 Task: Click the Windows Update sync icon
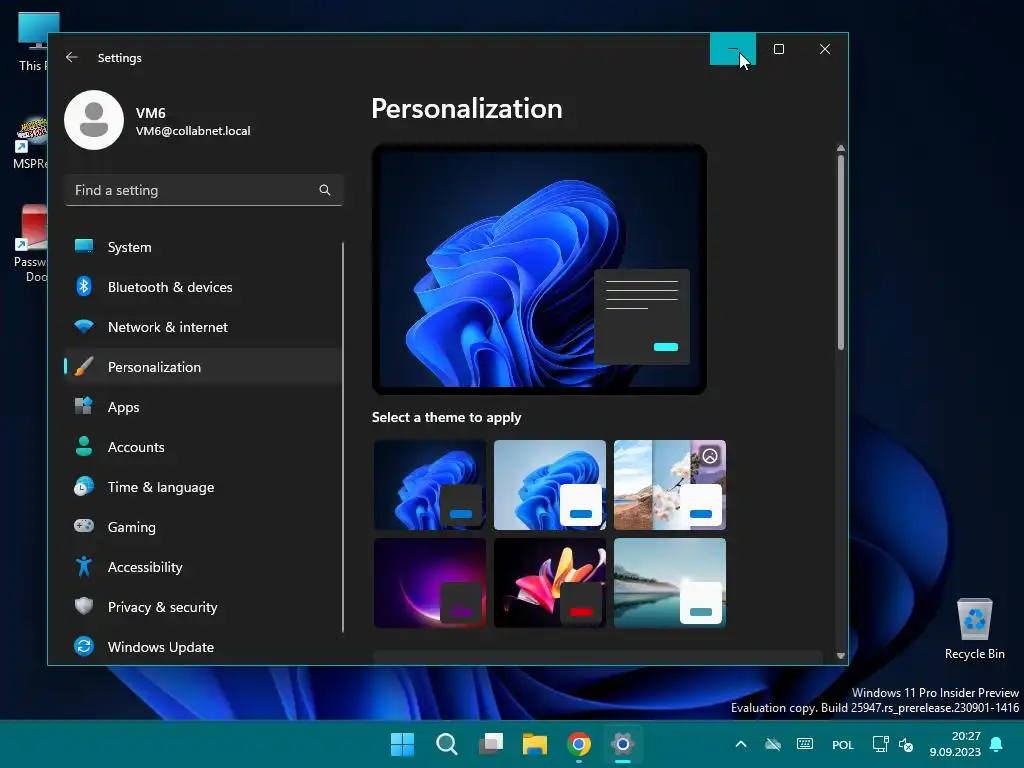coord(84,647)
